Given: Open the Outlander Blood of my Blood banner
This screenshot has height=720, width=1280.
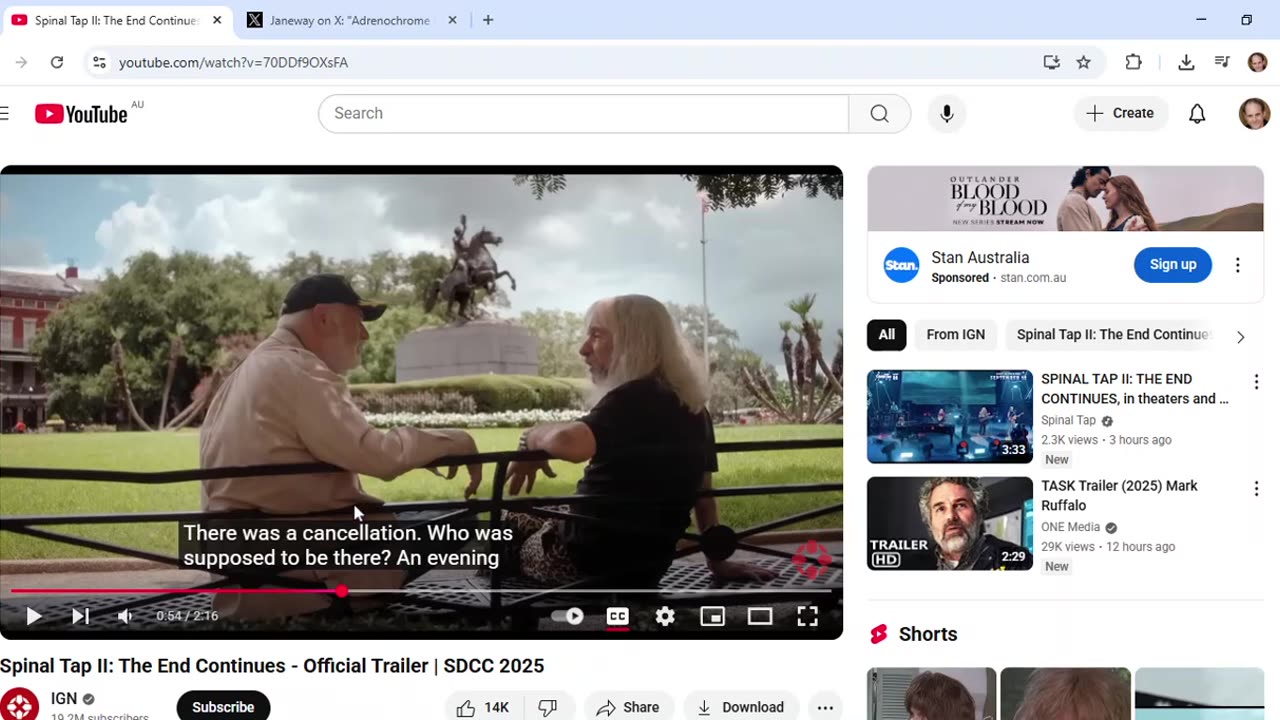Looking at the screenshot, I should click(1065, 198).
